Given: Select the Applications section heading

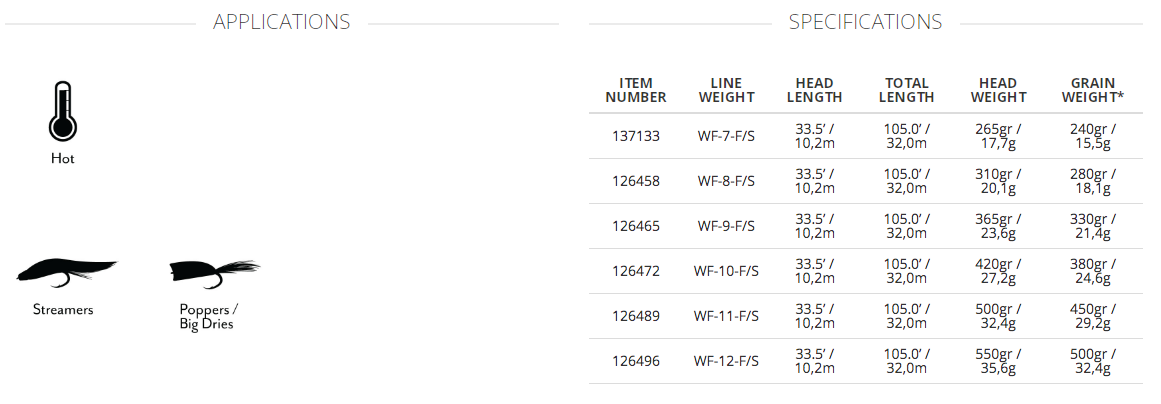Looking at the screenshot, I should [x=282, y=22].
